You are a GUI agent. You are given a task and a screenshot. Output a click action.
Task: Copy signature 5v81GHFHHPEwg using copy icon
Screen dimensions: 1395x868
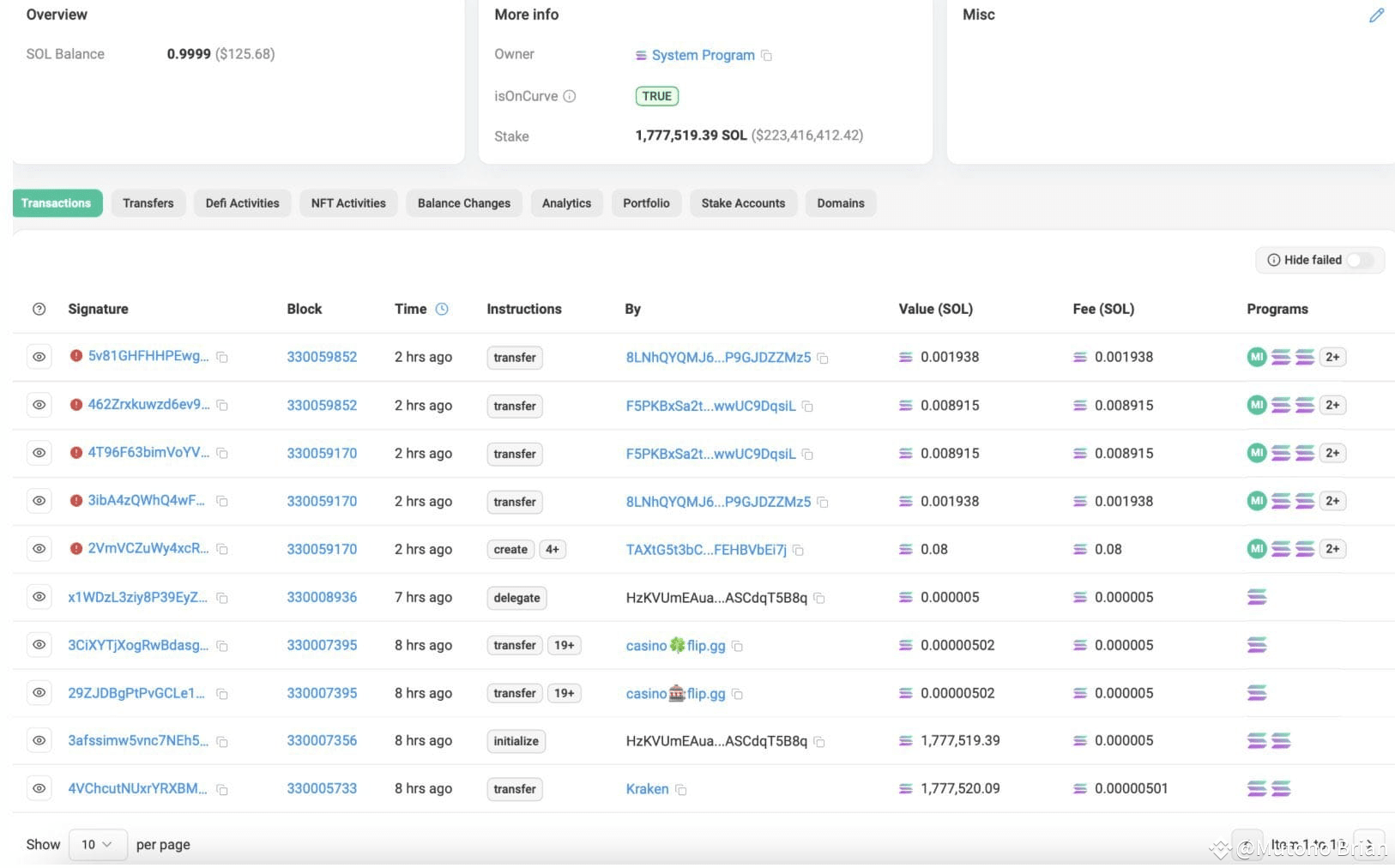[222, 357]
